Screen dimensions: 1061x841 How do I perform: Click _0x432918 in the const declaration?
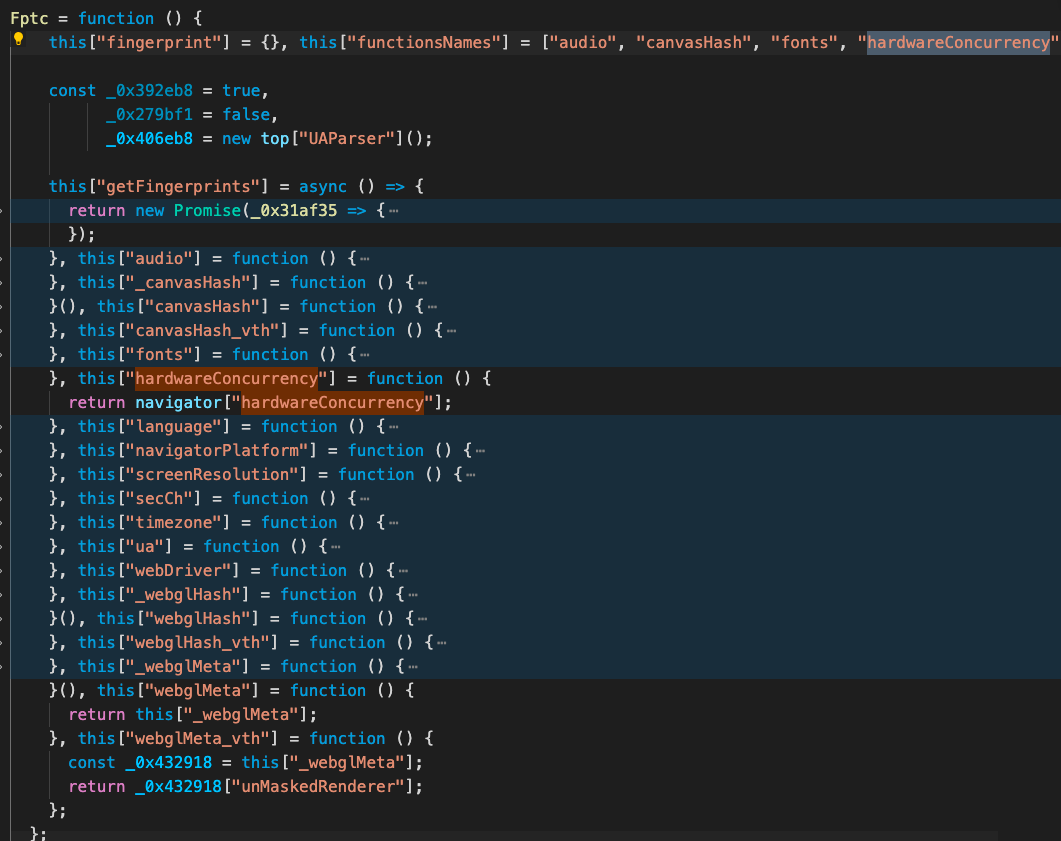point(168,763)
